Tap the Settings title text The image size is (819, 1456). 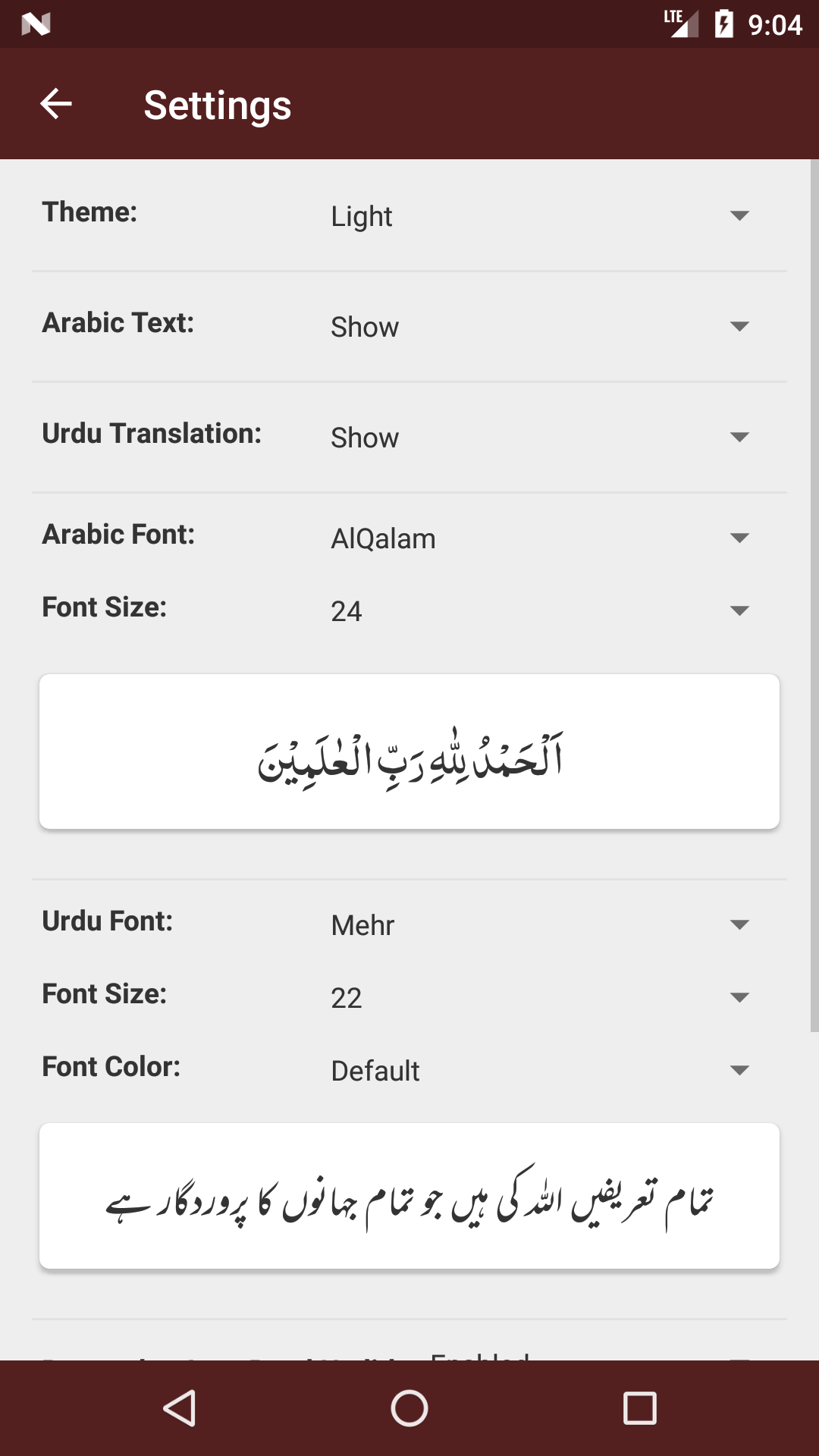pos(218,105)
